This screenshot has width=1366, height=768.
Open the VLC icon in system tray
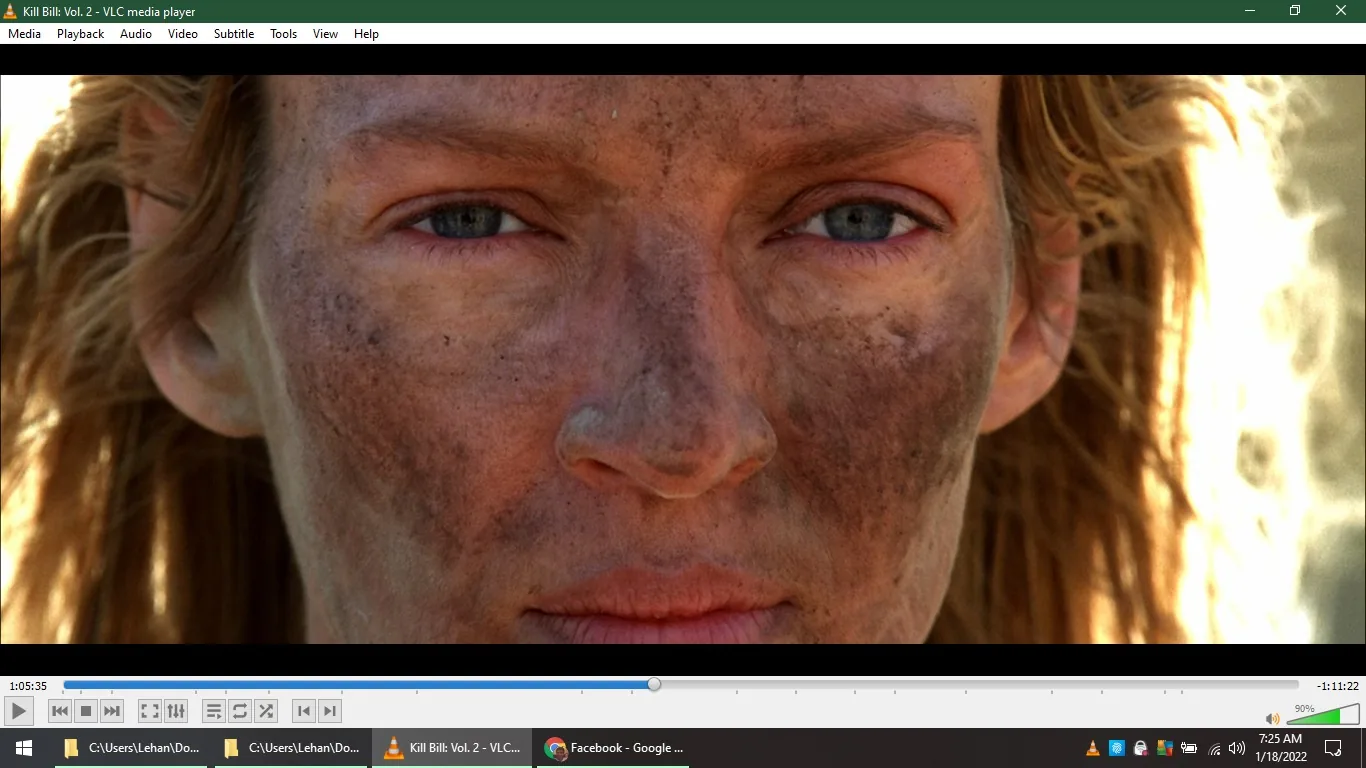pos(1093,748)
